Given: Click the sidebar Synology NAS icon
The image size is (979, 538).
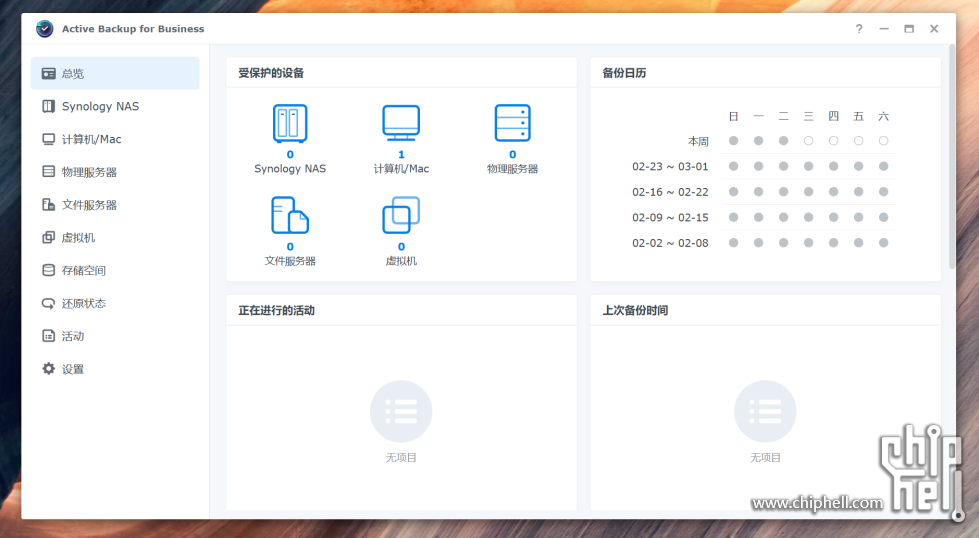Looking at the screenshot, I should point(48,106).
